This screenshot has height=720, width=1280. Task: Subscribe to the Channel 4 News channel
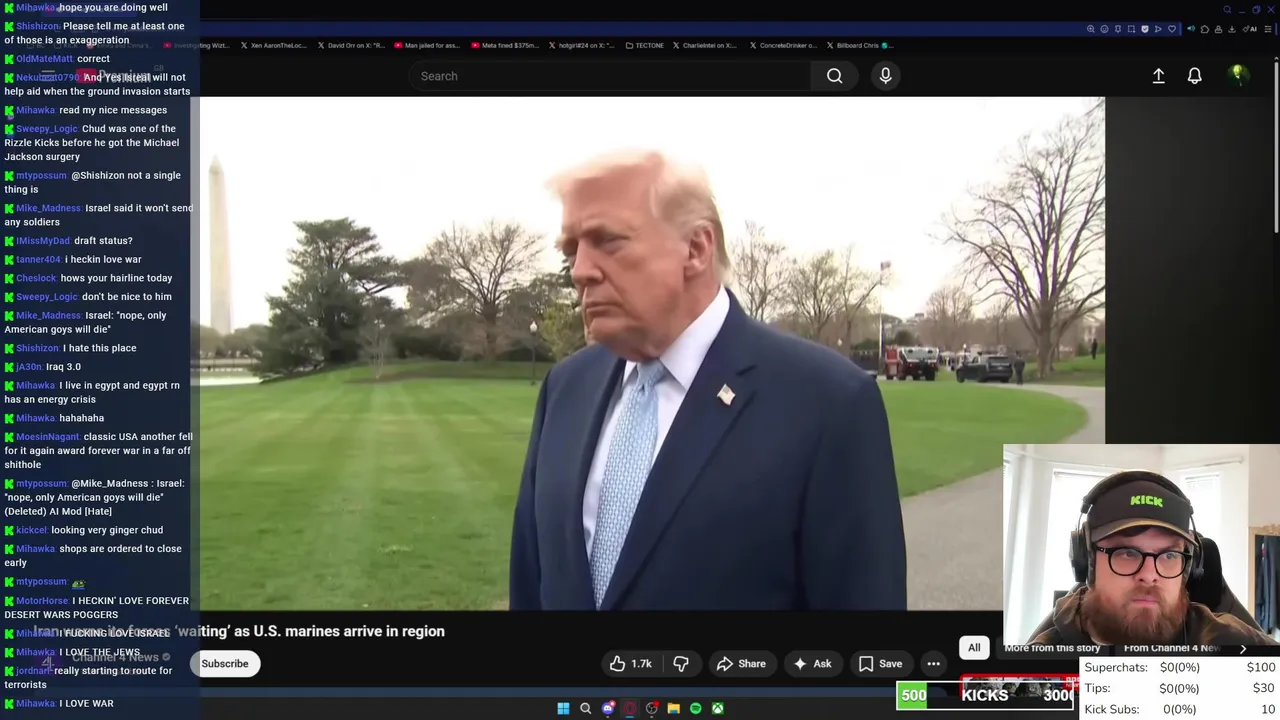225,664
